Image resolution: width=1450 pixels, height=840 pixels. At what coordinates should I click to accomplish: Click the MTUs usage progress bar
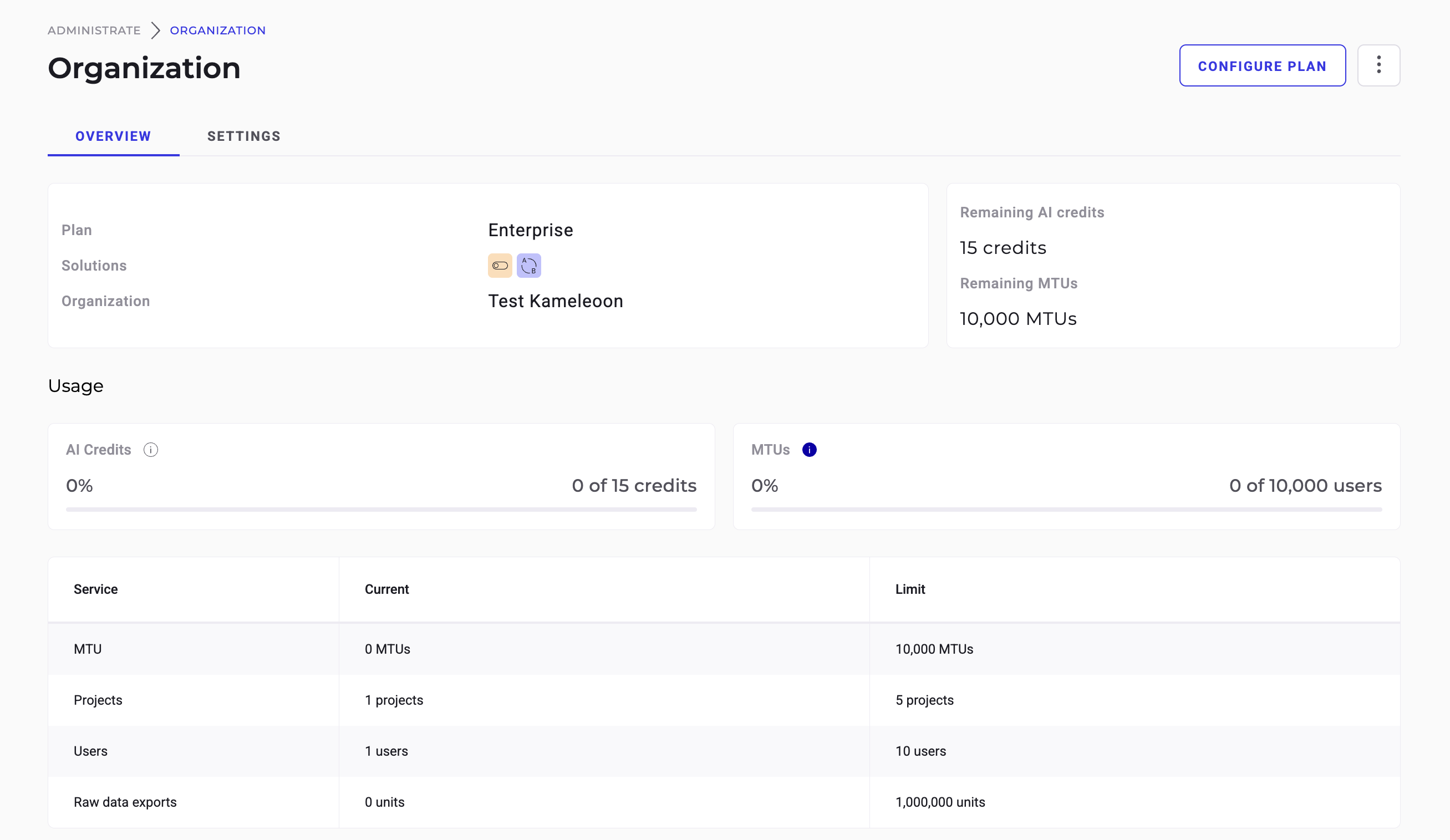pos(1066,510)
